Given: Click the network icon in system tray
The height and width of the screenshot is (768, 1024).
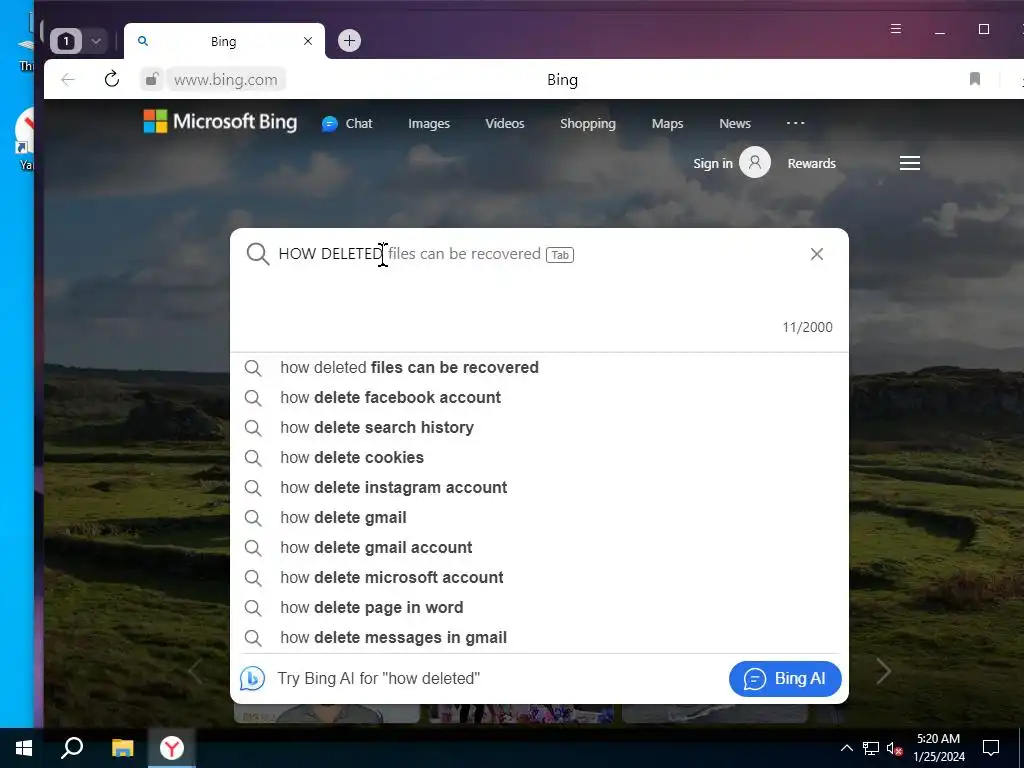Looking at the screenshot, I should [x=871, y=748].
